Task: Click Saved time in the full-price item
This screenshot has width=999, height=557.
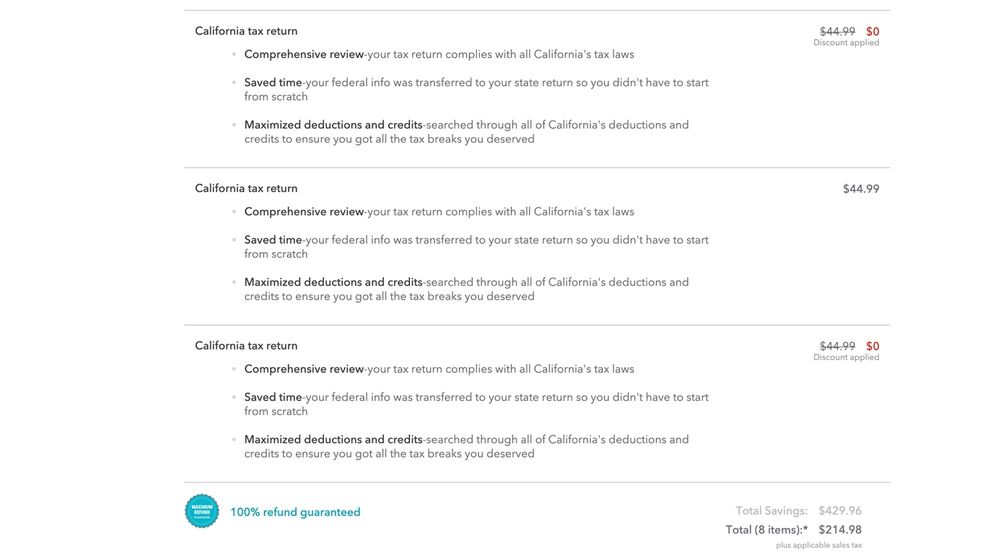Action: pyautogui.click(x=273, y=240)
